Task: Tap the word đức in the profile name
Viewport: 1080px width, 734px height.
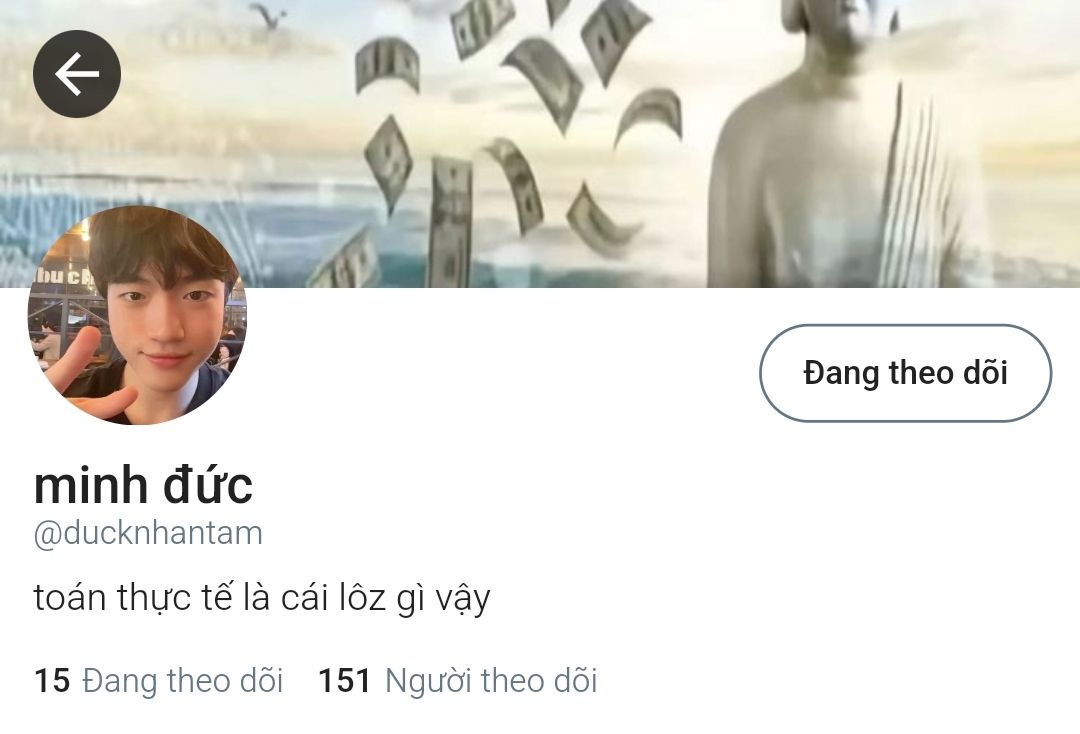Action: pyautogui.click(x=207, y=485)
